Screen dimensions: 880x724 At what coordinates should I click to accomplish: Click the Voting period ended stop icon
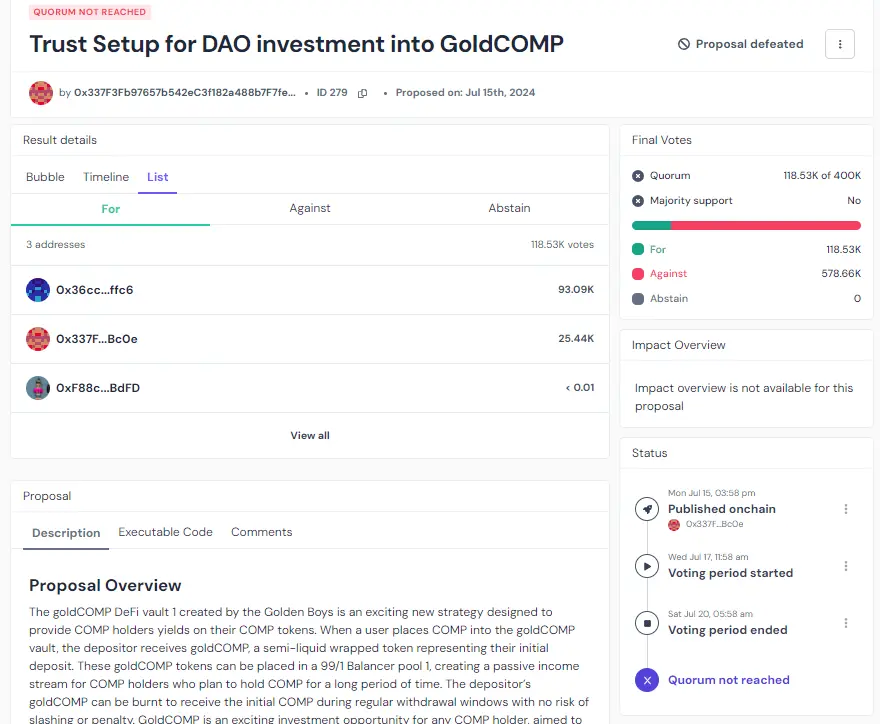tap(647, 623)
